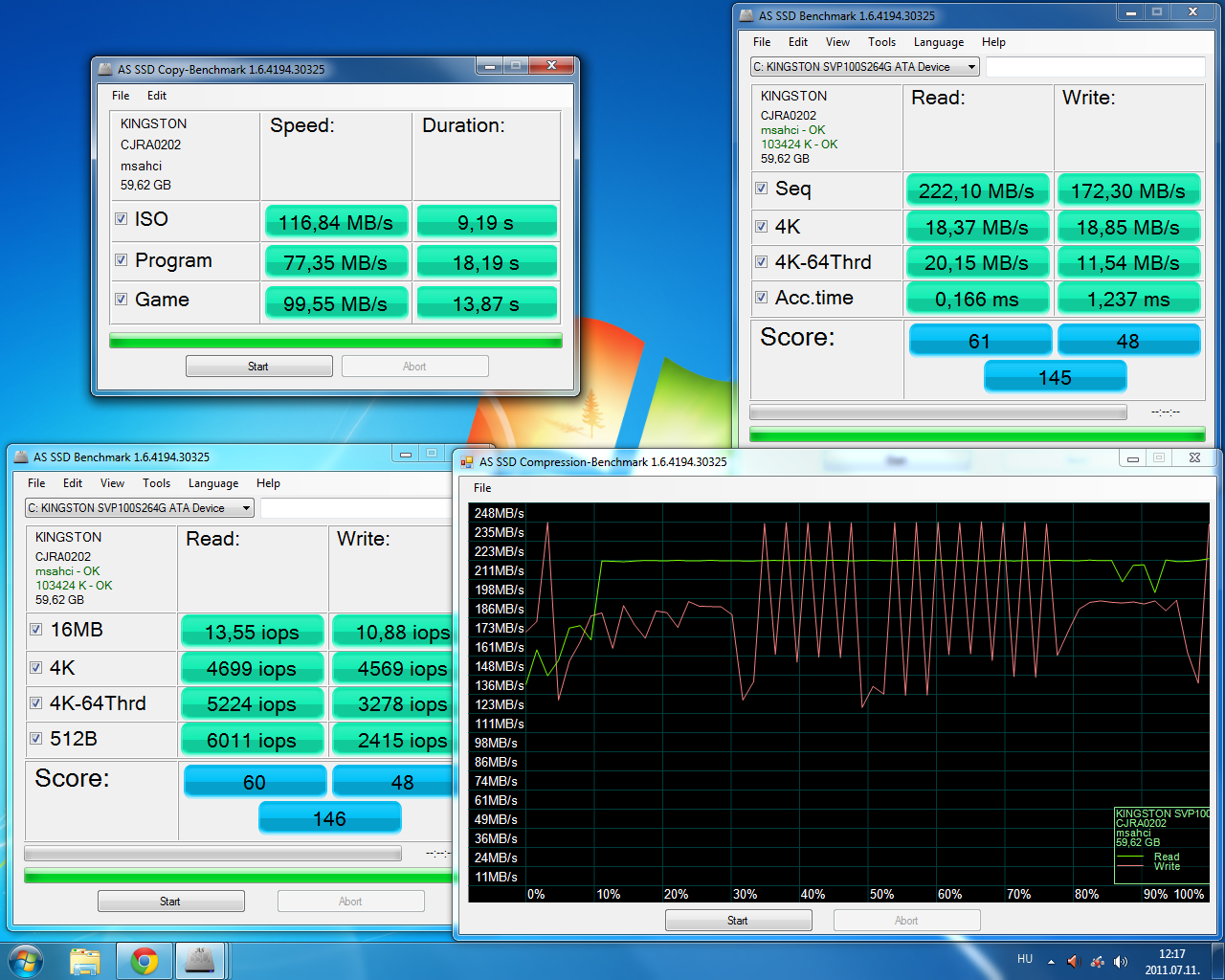Toggle the 16MB test checkbox
The image size is (1225, 980).
click(x=35, y=629)
